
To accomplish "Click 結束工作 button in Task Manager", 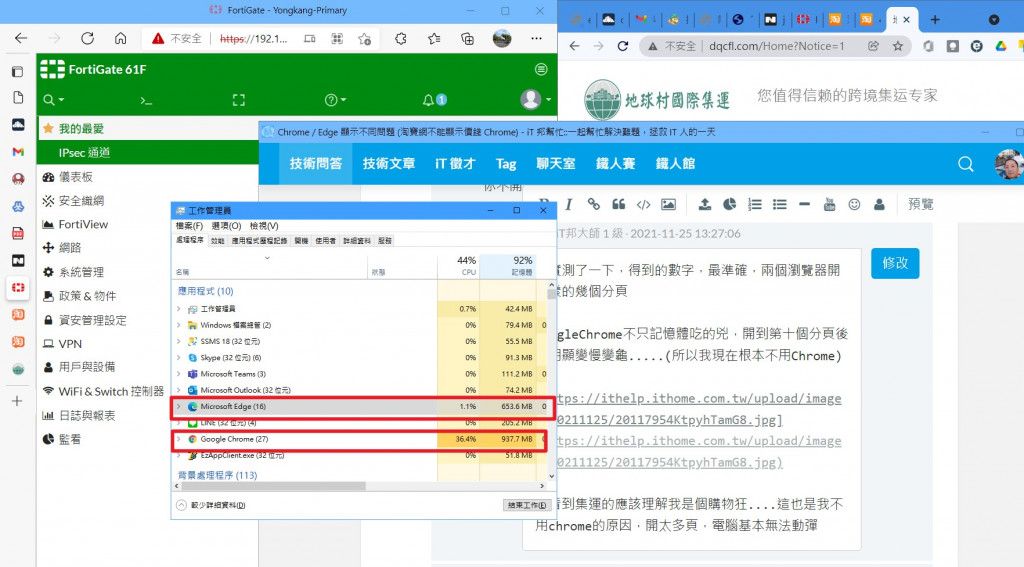I will (527, 505).
